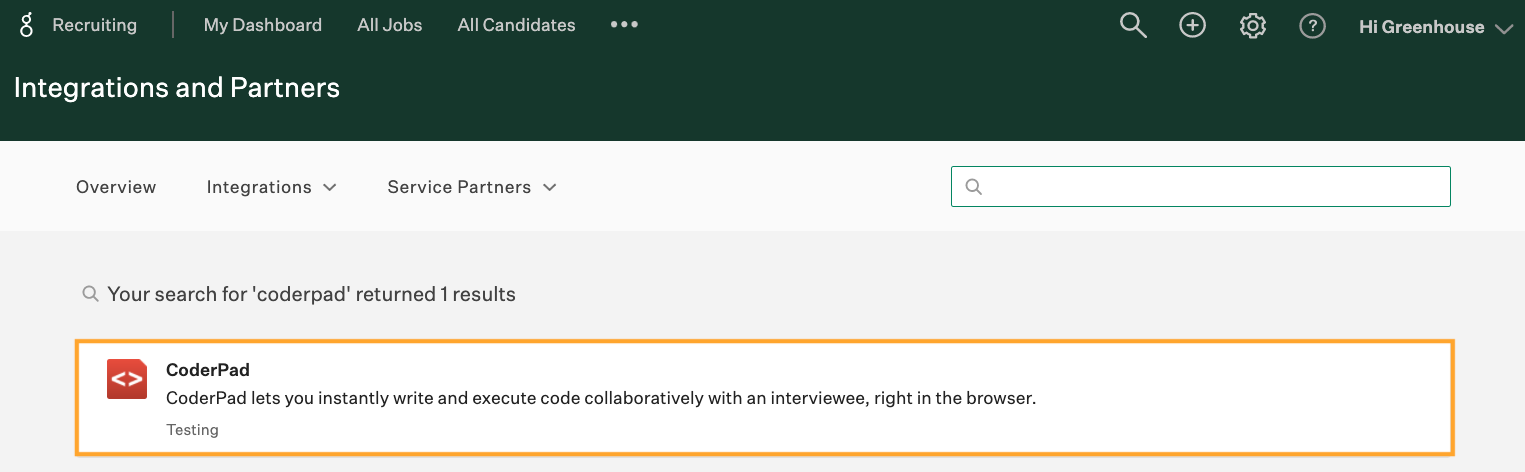
Task: Open the global search magnifier icon
Action: pyautogui.click(x=1132, y=26)
